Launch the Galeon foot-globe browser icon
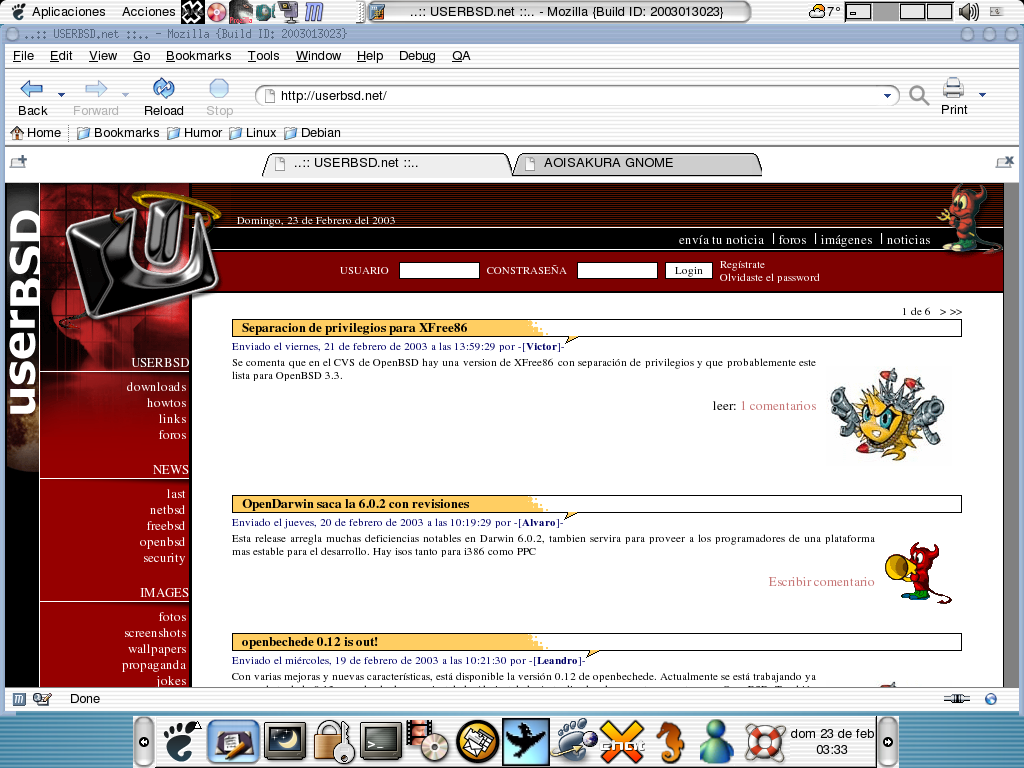This screenshot has width=1024, height=768. [x=574, y=741]
